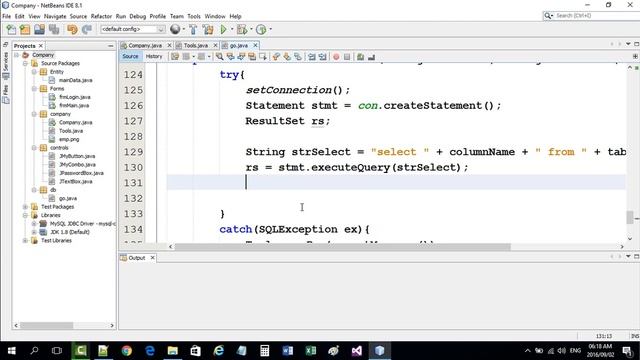
Task: Open Windows Start menu
Action: coord(11,351)
